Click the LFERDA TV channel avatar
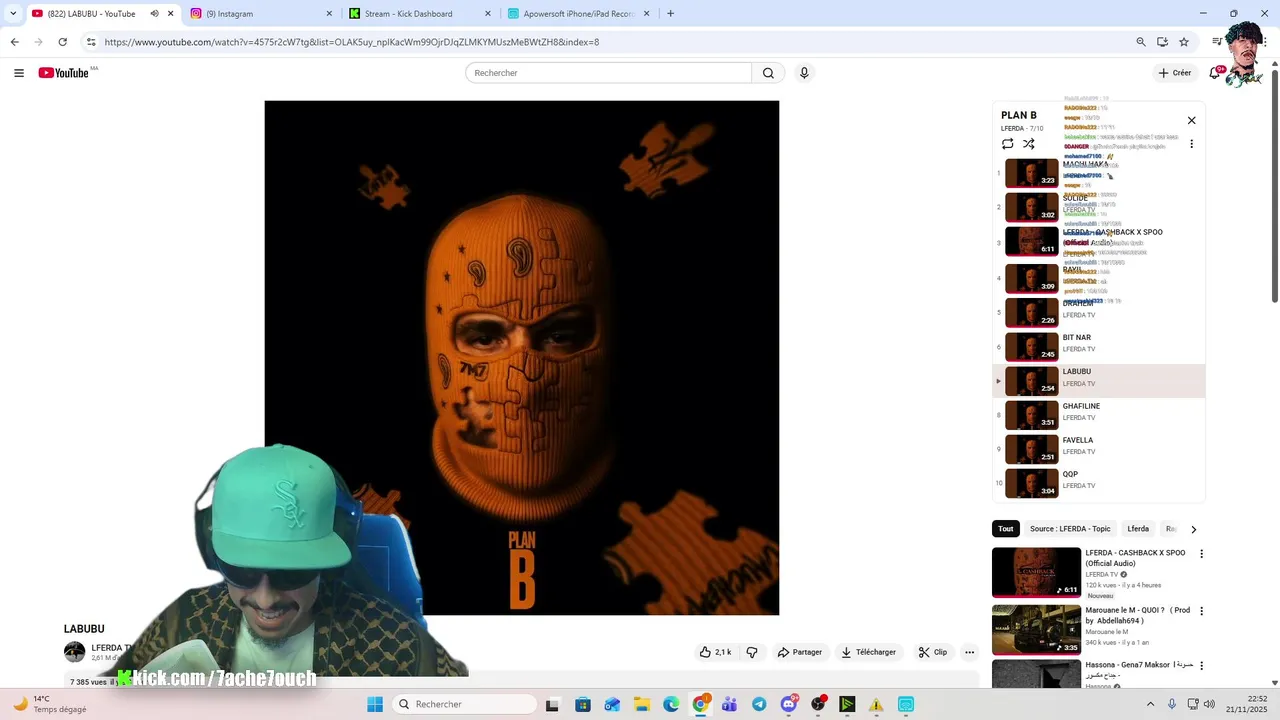 75,652
